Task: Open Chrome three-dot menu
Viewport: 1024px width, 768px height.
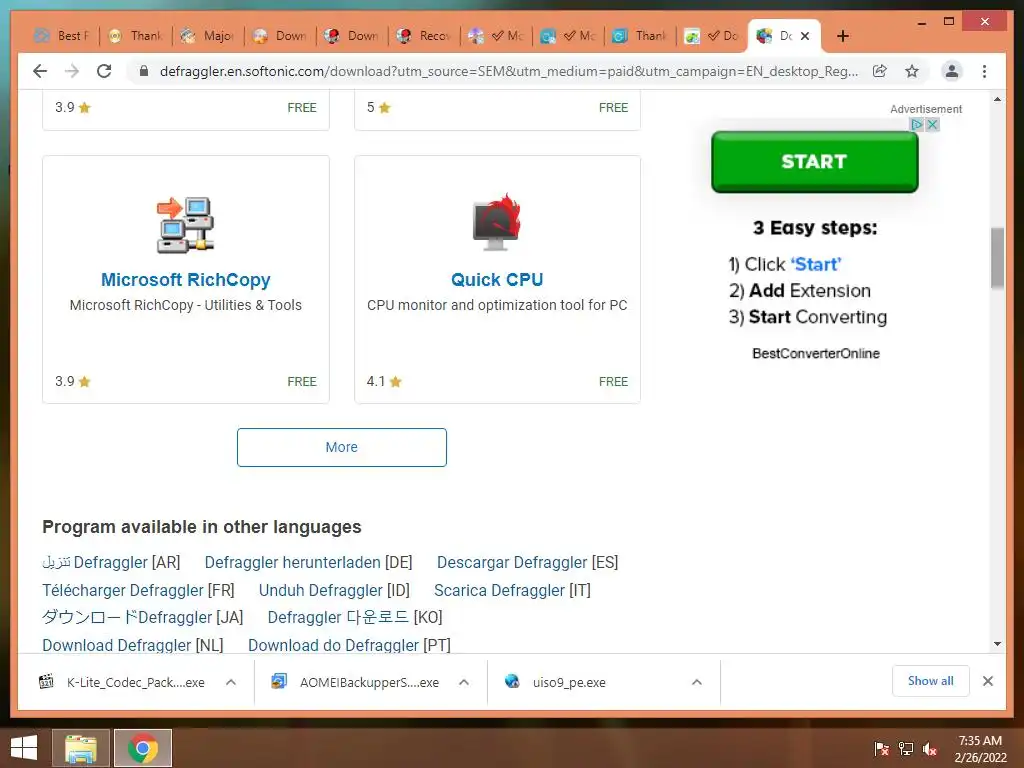Action: 984,71
